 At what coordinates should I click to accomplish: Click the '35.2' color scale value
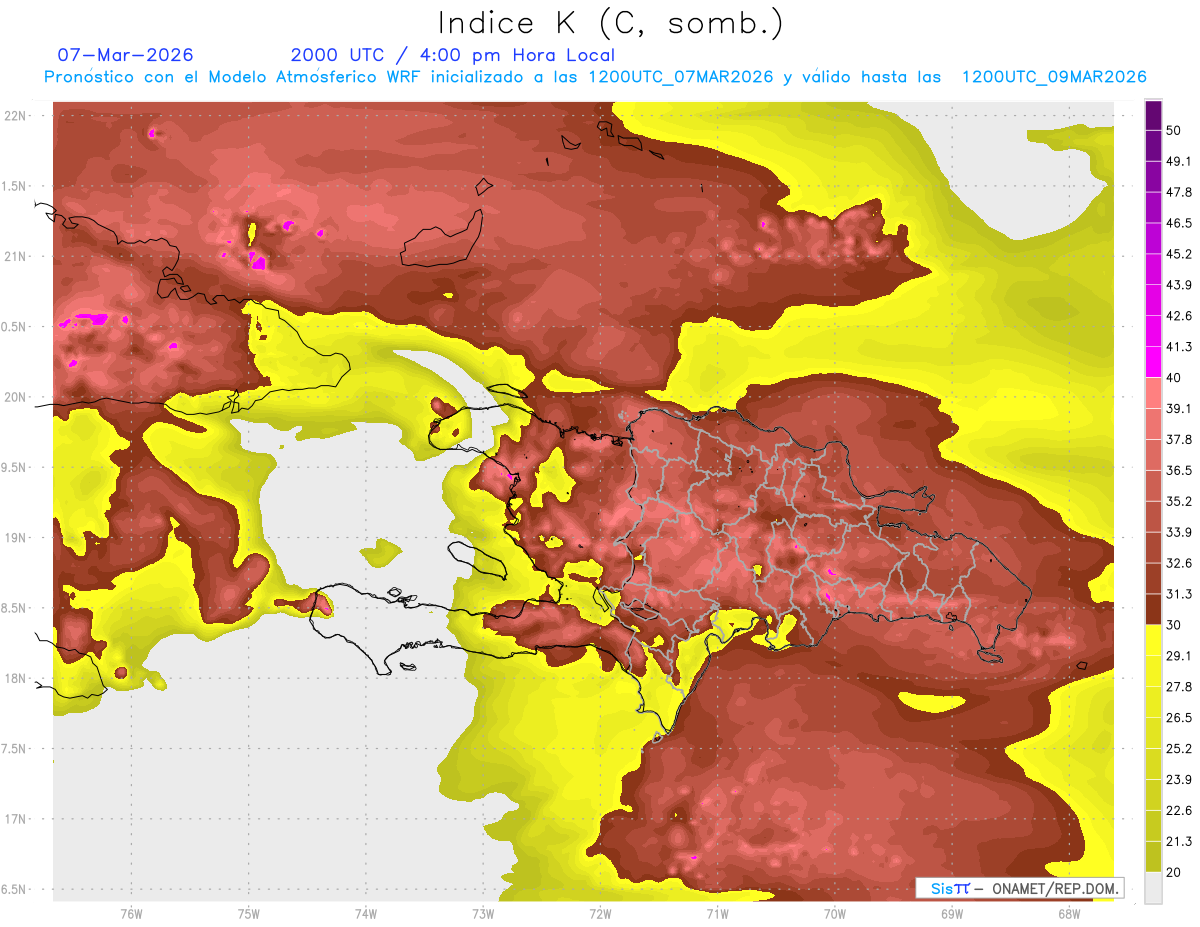pyautogui.click(x=1178, y=502)
